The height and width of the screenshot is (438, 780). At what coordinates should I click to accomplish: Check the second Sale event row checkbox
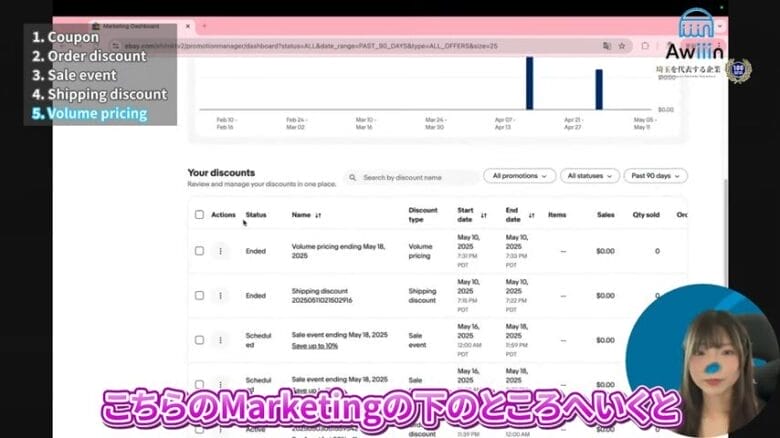(x=199, y=384)
